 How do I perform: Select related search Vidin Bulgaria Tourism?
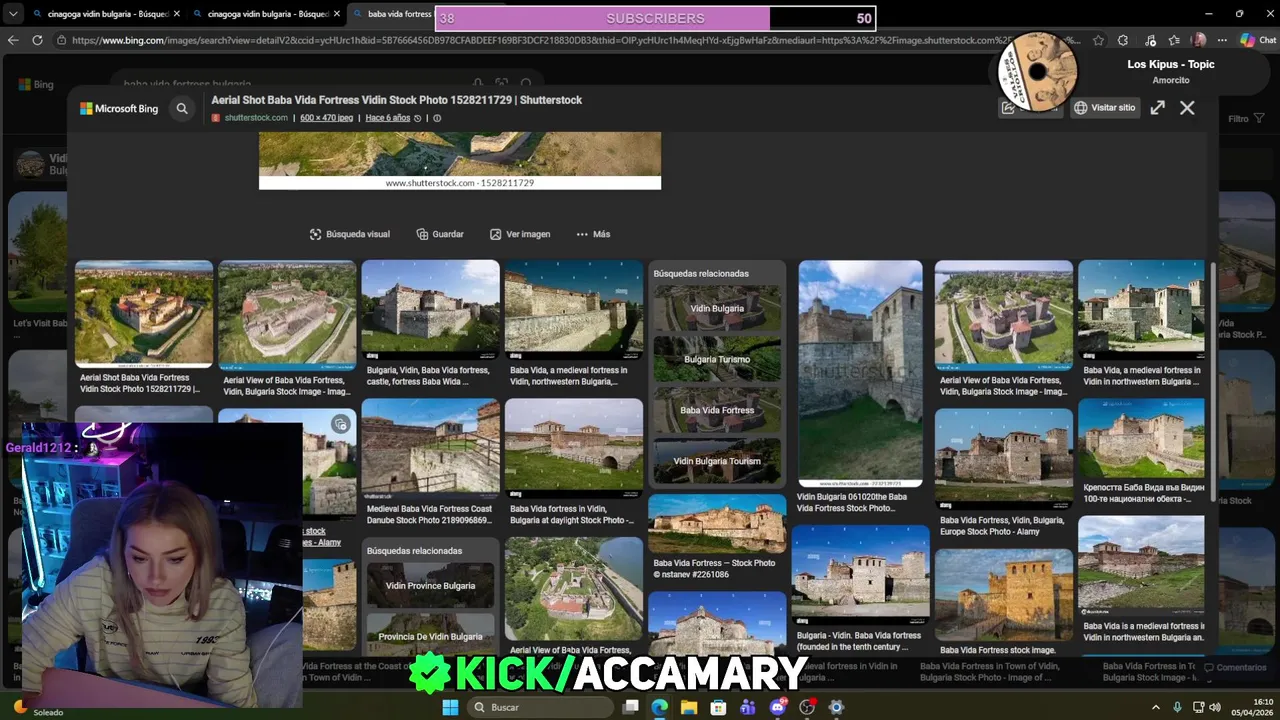coord(717,461)
